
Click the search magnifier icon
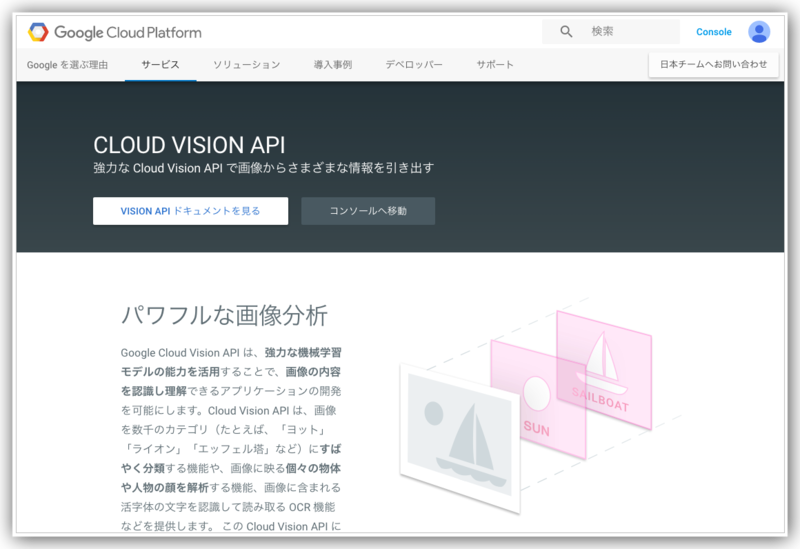tap(566, 32)
